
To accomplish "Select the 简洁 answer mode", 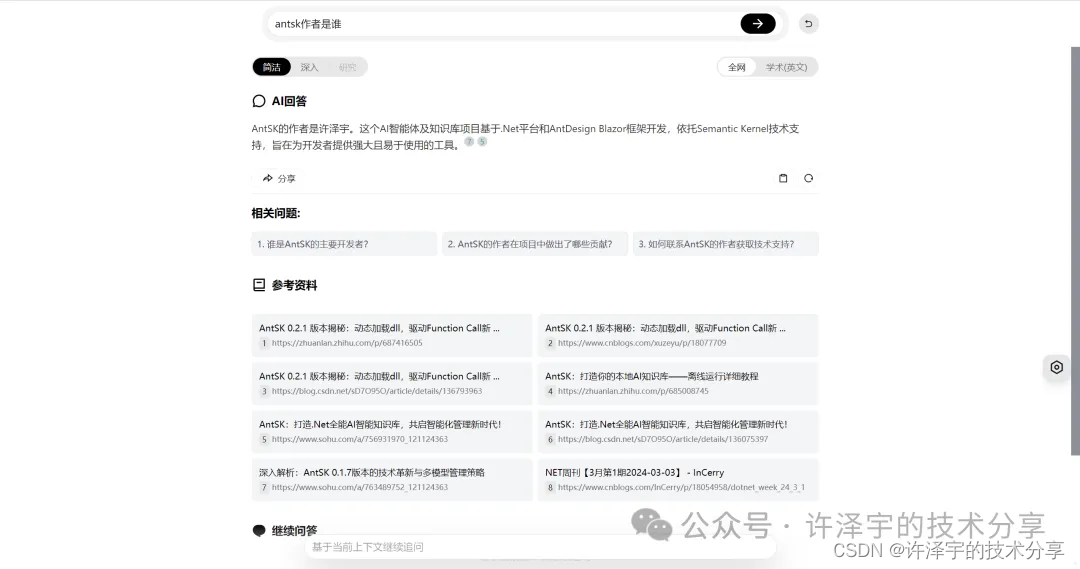I will click(x=271, y=67).
